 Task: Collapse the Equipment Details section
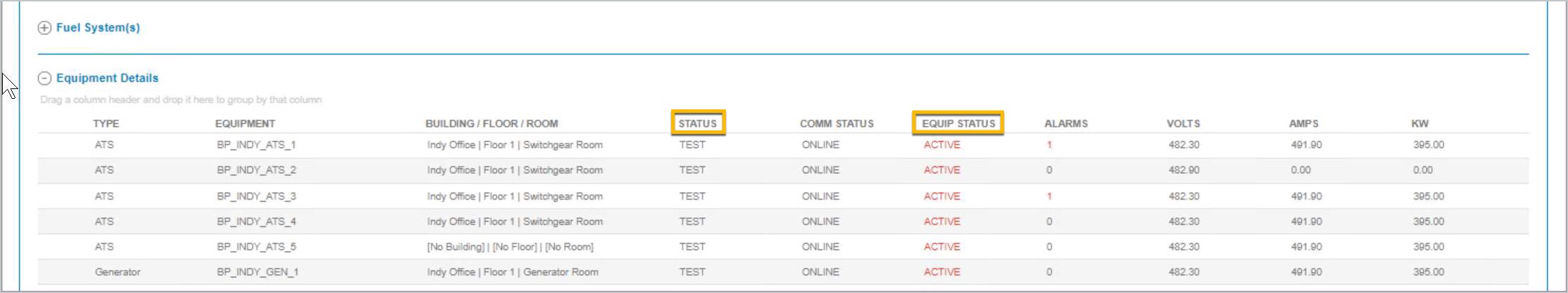point(44,79)
